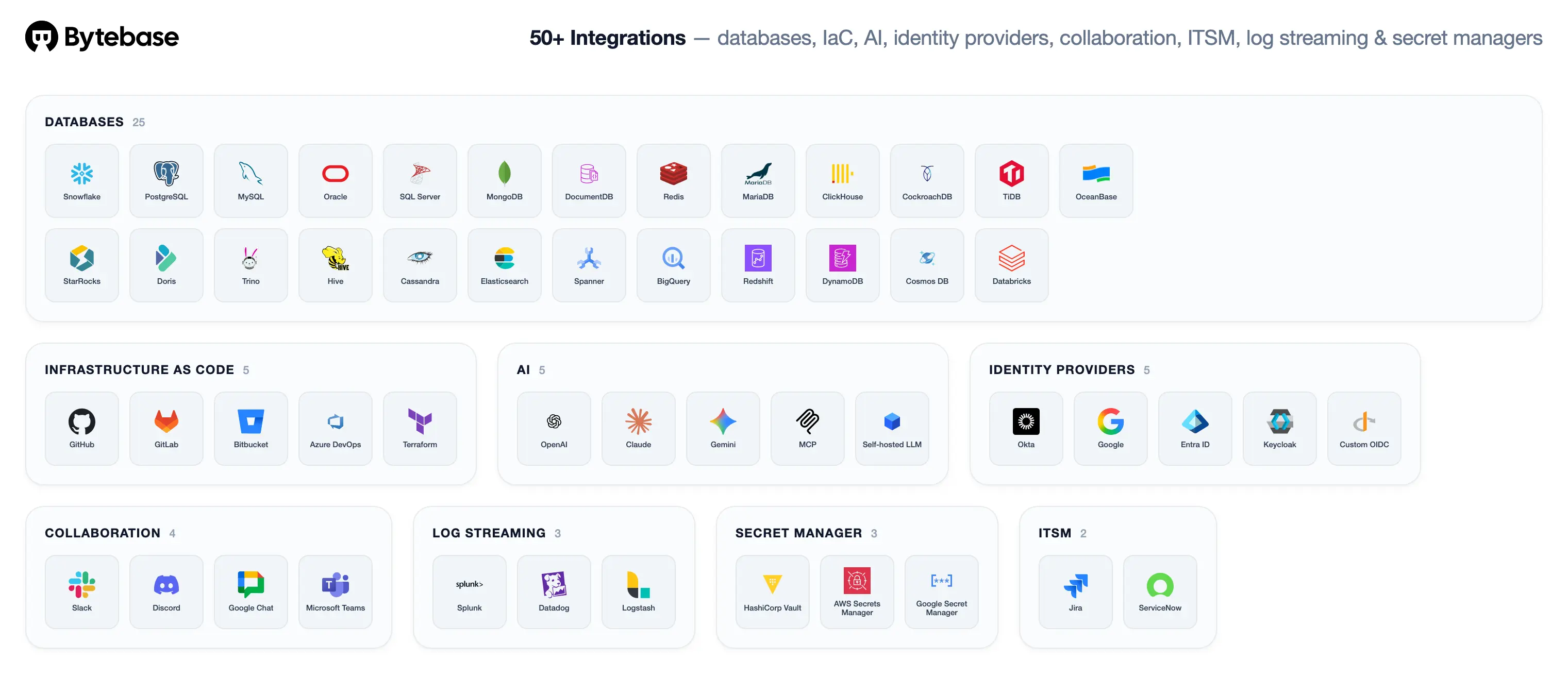The height and width of the screenshot is (677, 1568).
Task: Click the ServiceNow card
Action: click(x=1160, y=592)
